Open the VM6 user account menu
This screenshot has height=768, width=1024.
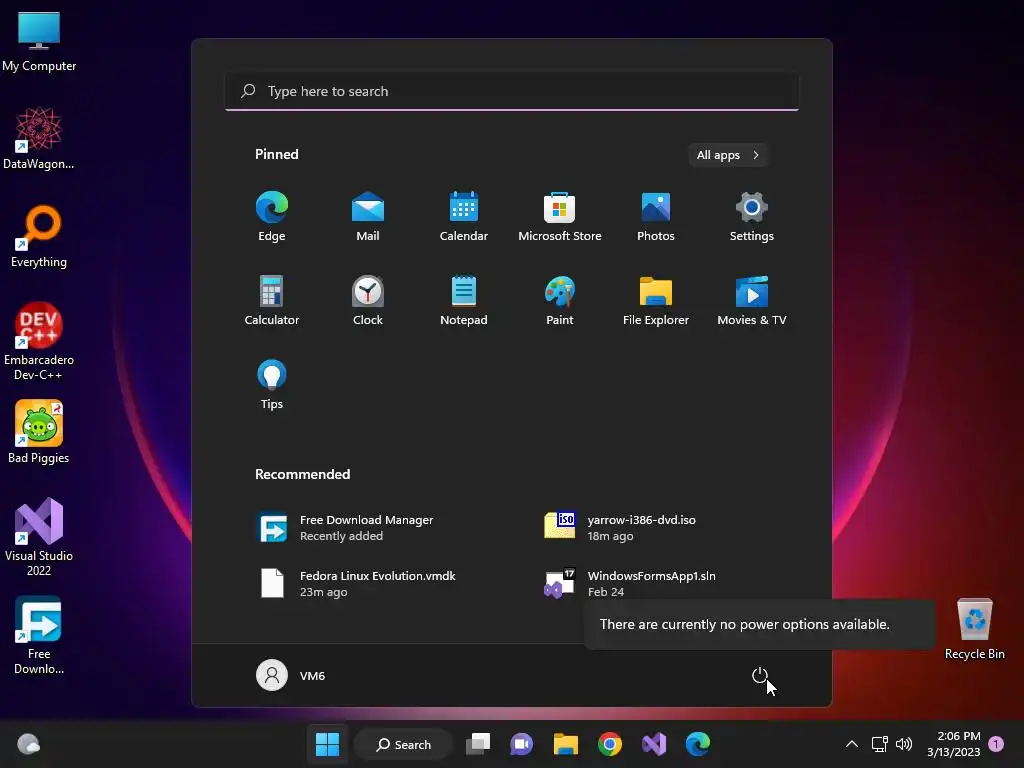pyautogui.click(x=291, y=675)
